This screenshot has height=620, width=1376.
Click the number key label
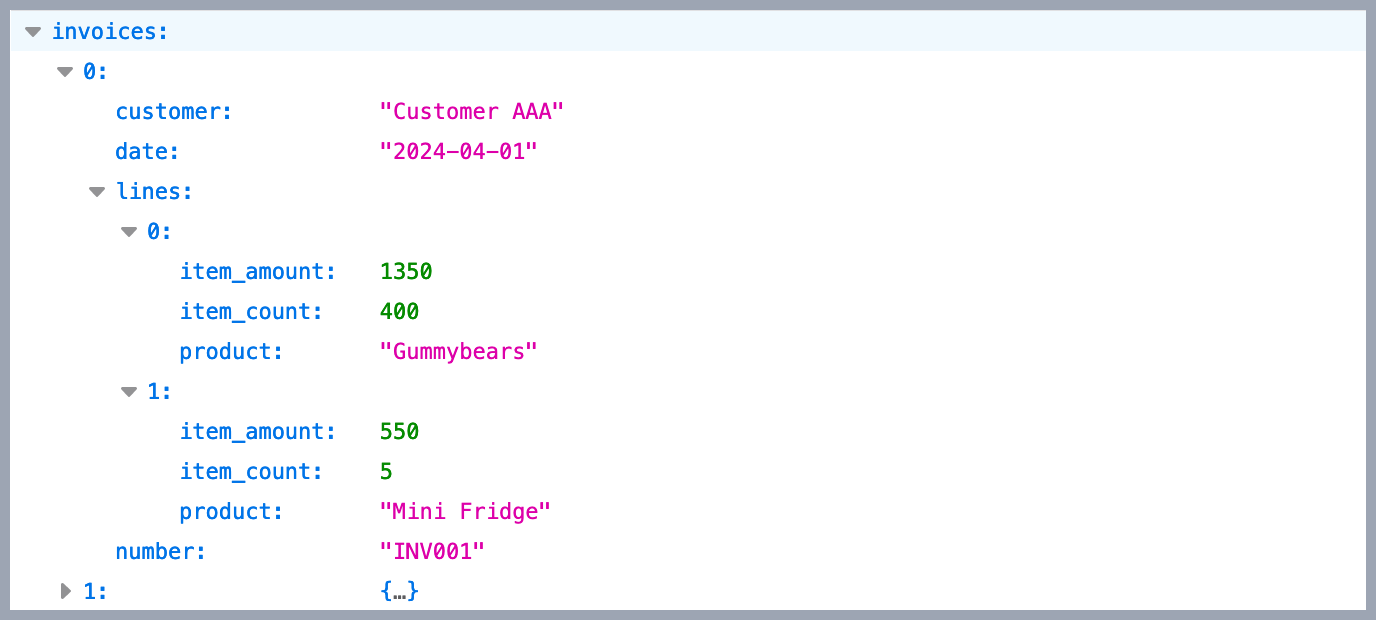[160, 552]
